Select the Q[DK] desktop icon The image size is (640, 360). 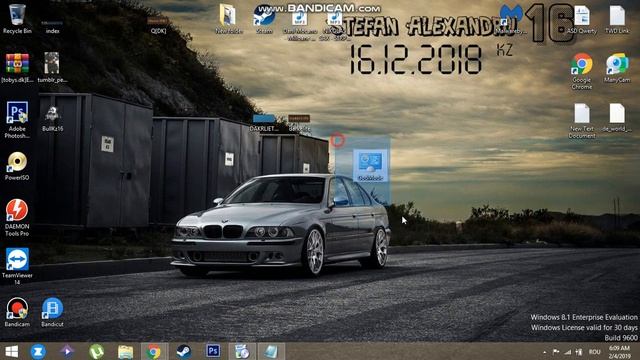pyautogui.click(x=158, y=26)
